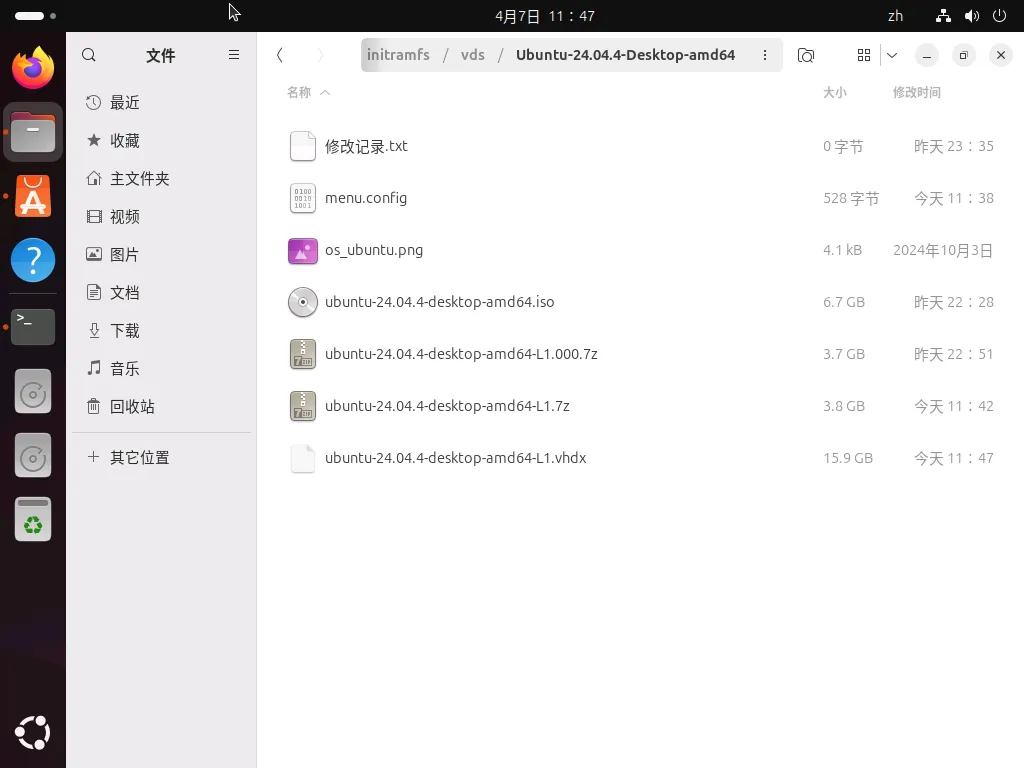The width and height of the screenshot is (1024, 768).
Task: Click the blank icon of L1.vhdx file
Action: coord(303,458)
